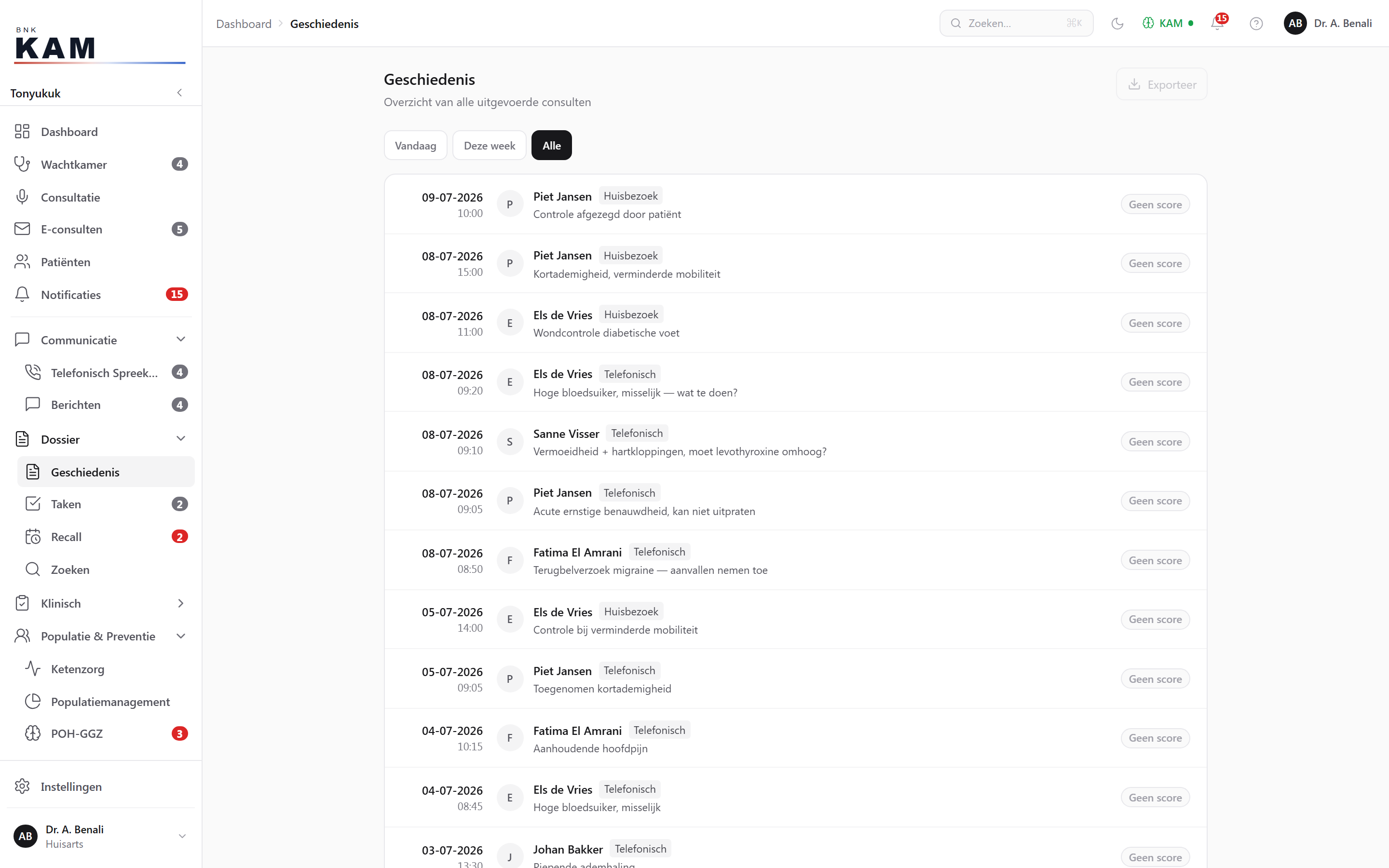The height and width of the screenshot is (868, 1389).
Task: Toggle dark mode with the moon icon
Action: tap(1117, 24)
